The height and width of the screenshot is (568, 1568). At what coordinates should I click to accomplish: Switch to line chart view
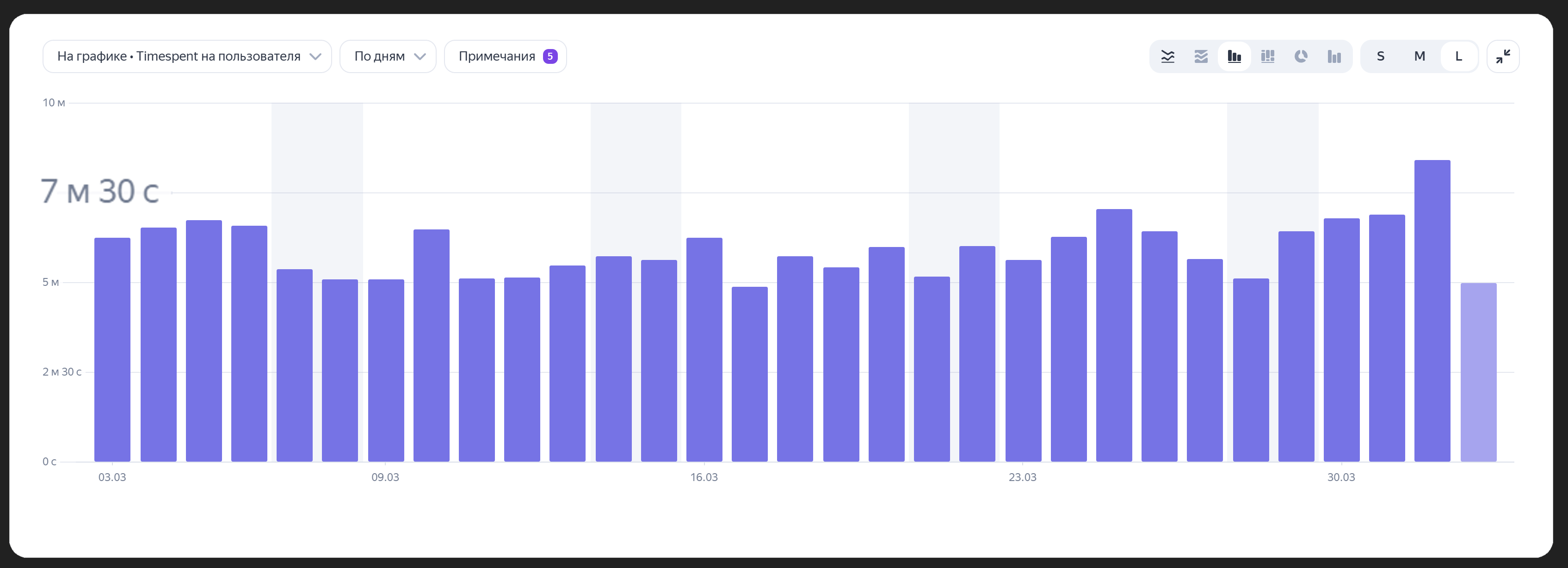coord(1167,56)
